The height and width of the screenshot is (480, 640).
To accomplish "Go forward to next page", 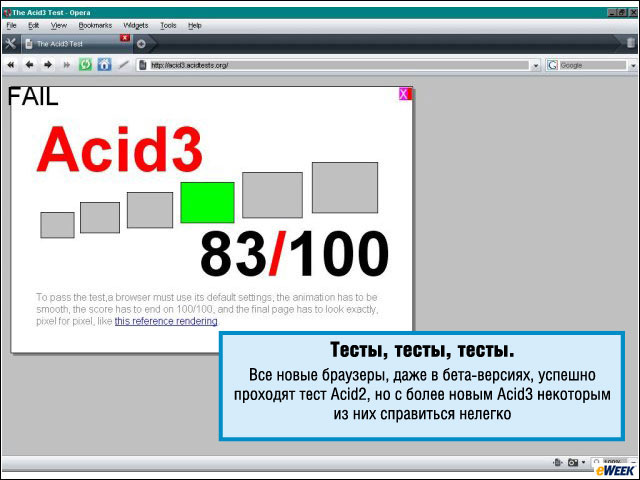I will pos(48,65).
